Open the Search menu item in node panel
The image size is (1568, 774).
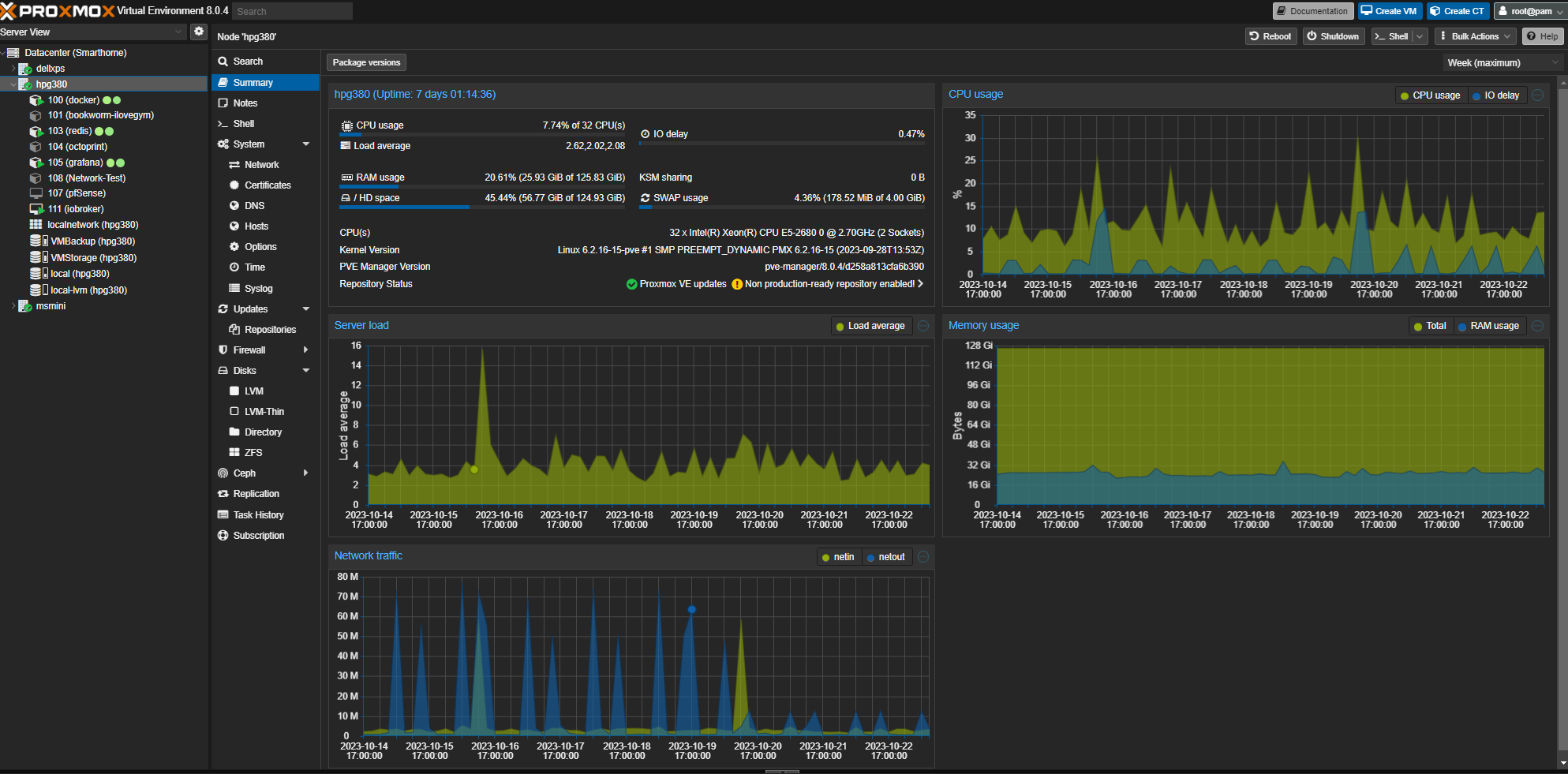(265, 62)
